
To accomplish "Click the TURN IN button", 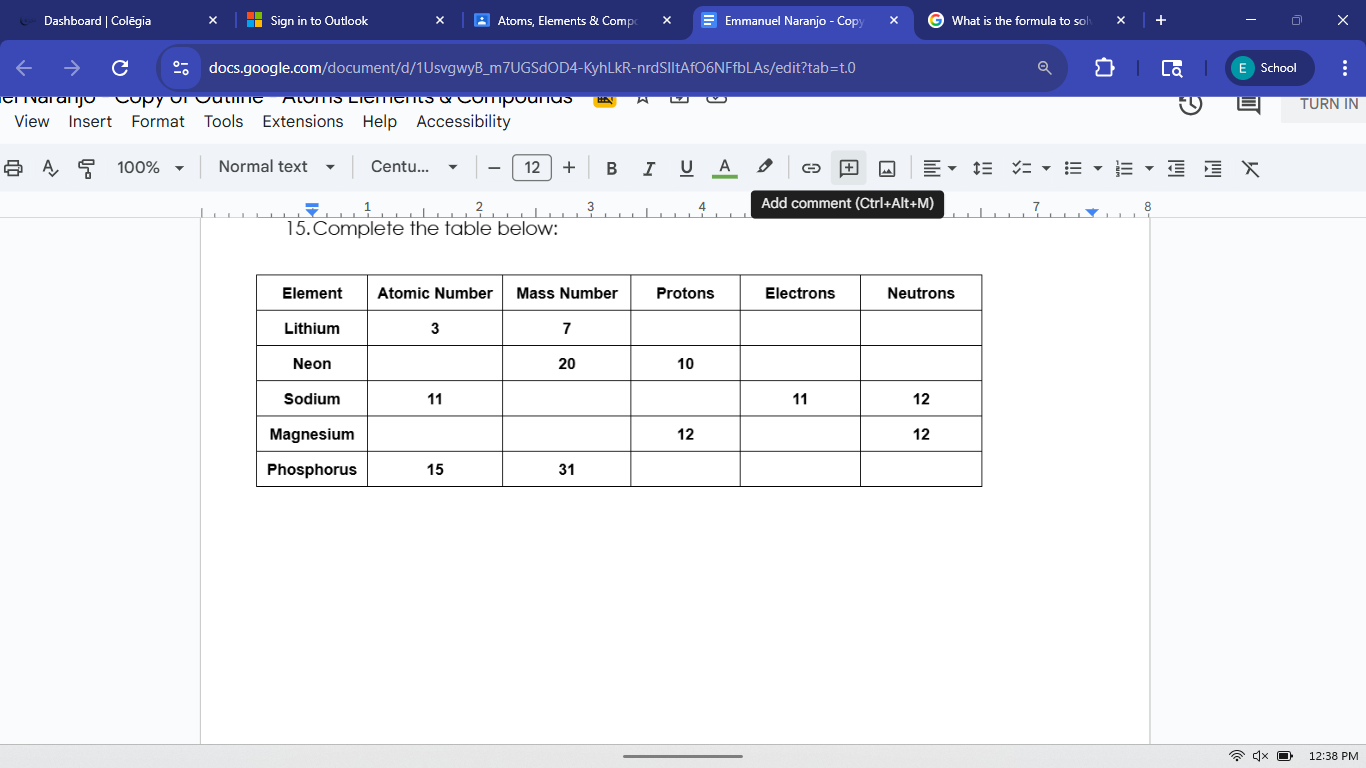I will coord(1327,103).
